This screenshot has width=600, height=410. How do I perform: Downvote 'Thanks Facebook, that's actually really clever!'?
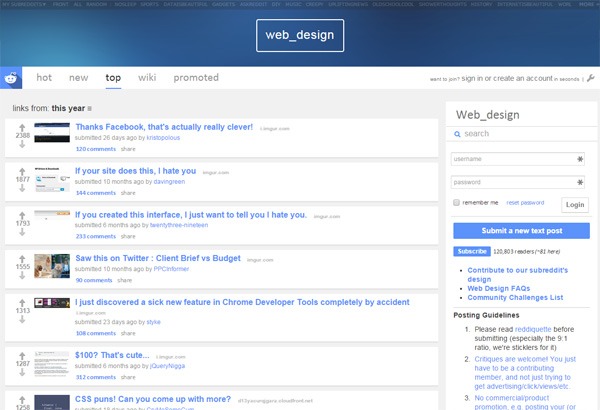pos(22,144)
